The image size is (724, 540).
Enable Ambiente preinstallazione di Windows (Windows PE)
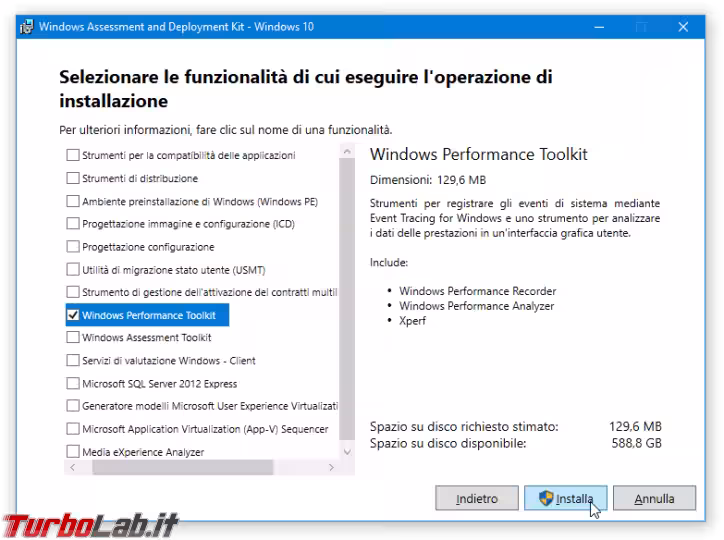pos(72,201)
